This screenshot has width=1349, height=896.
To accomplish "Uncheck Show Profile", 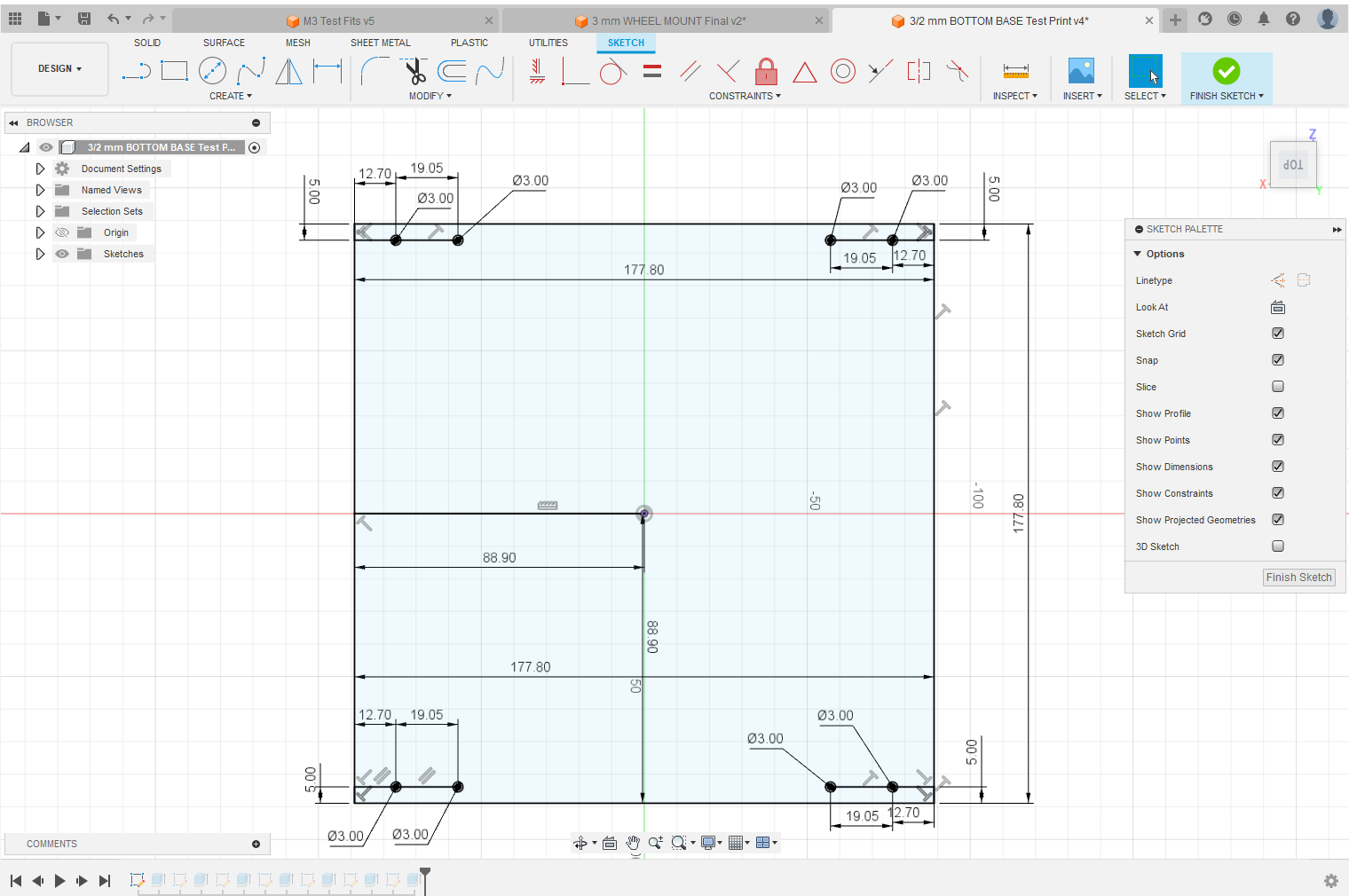I will [1278, 413].
